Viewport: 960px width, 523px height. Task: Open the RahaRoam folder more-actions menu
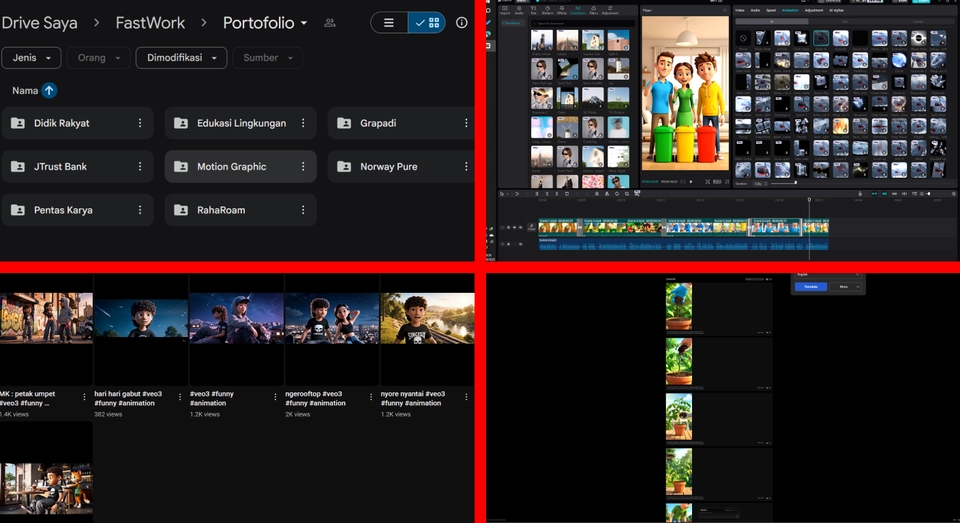303,210
